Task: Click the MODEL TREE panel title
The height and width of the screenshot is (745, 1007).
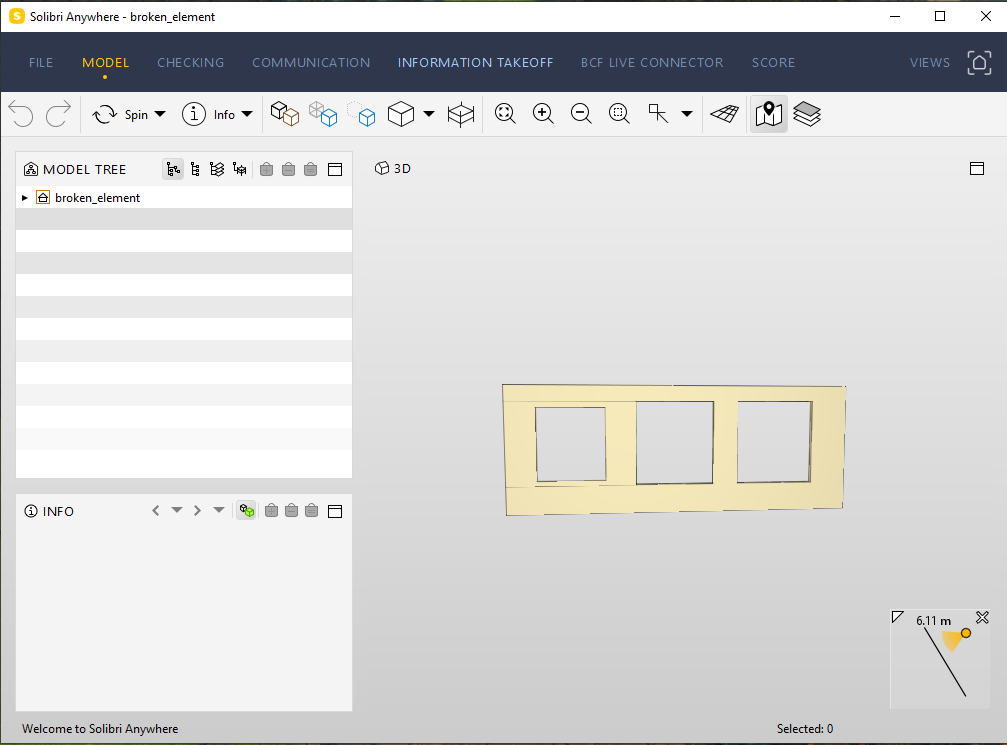Action: point(84,170)
